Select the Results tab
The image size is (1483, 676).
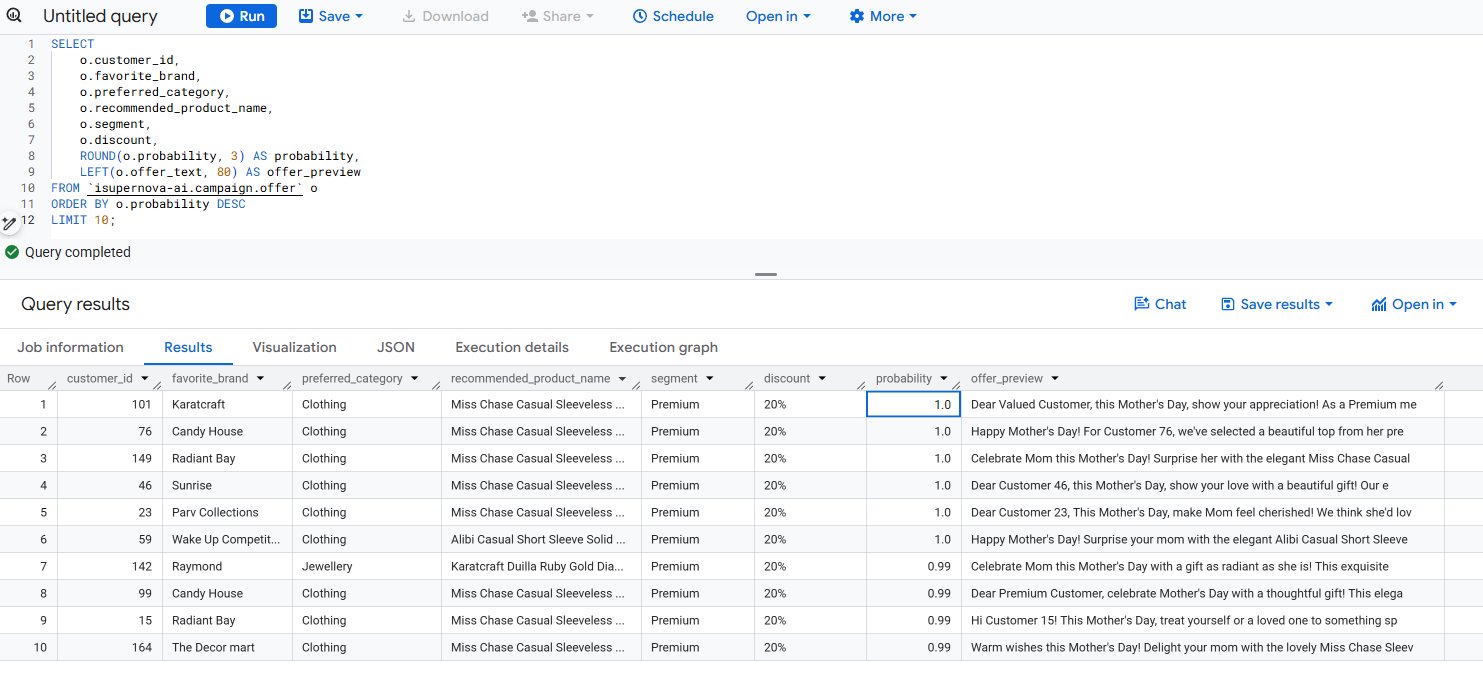point(188,347)
